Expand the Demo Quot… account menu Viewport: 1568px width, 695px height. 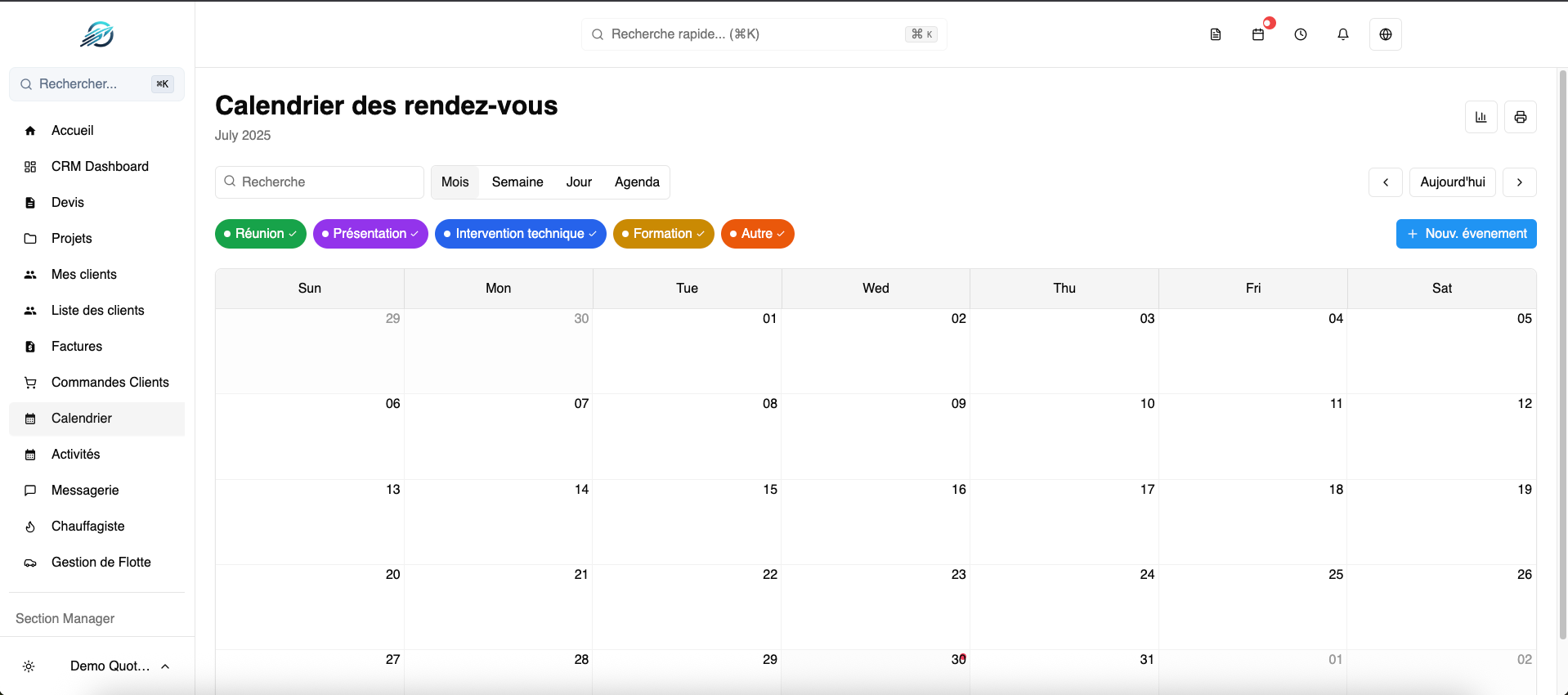(119, 666)
